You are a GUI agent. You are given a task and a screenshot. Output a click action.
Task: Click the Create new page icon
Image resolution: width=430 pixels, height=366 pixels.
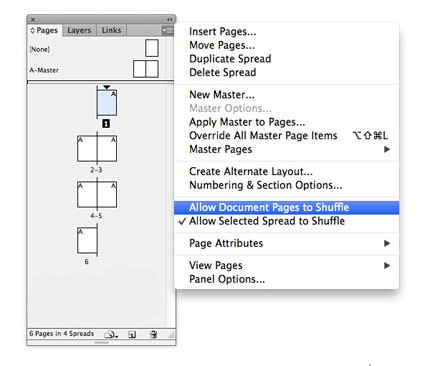pos(132,334)
